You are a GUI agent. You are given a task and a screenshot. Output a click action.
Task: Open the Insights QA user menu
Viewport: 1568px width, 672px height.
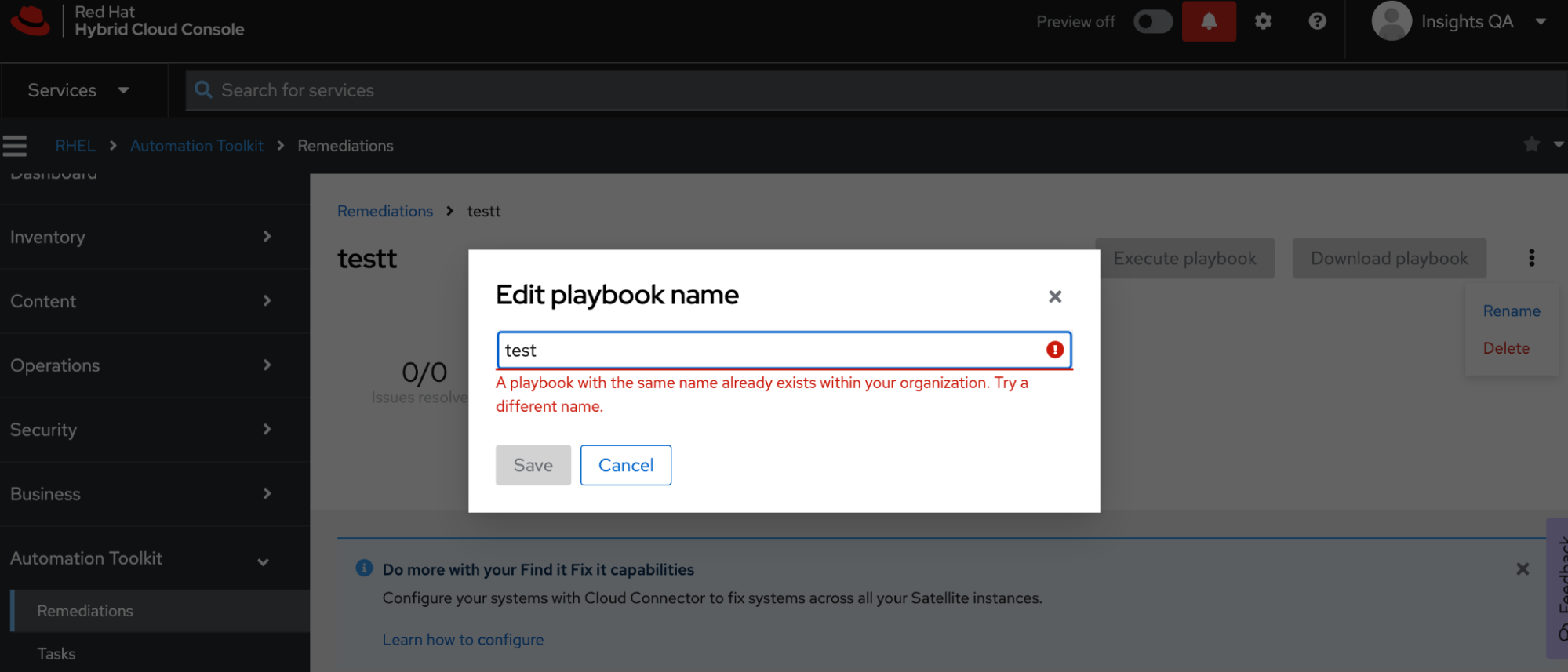click(1459, 21)
